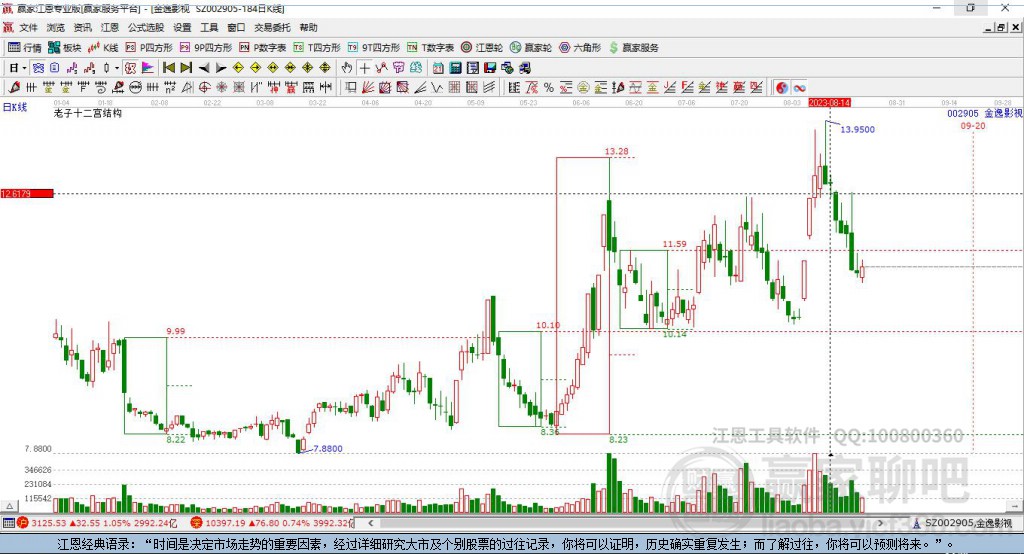1024x554 pixels.
Task: Click the 上证 index 3125.53 status entry
Action: (x=97, y=523)
